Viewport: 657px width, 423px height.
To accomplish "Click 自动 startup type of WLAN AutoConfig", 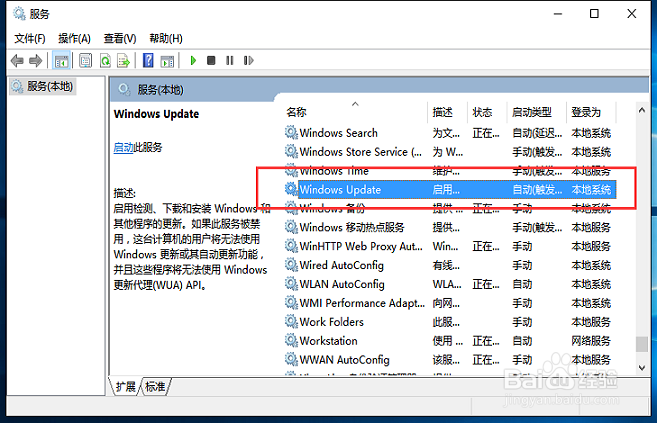I will click(x=522, y=284).
